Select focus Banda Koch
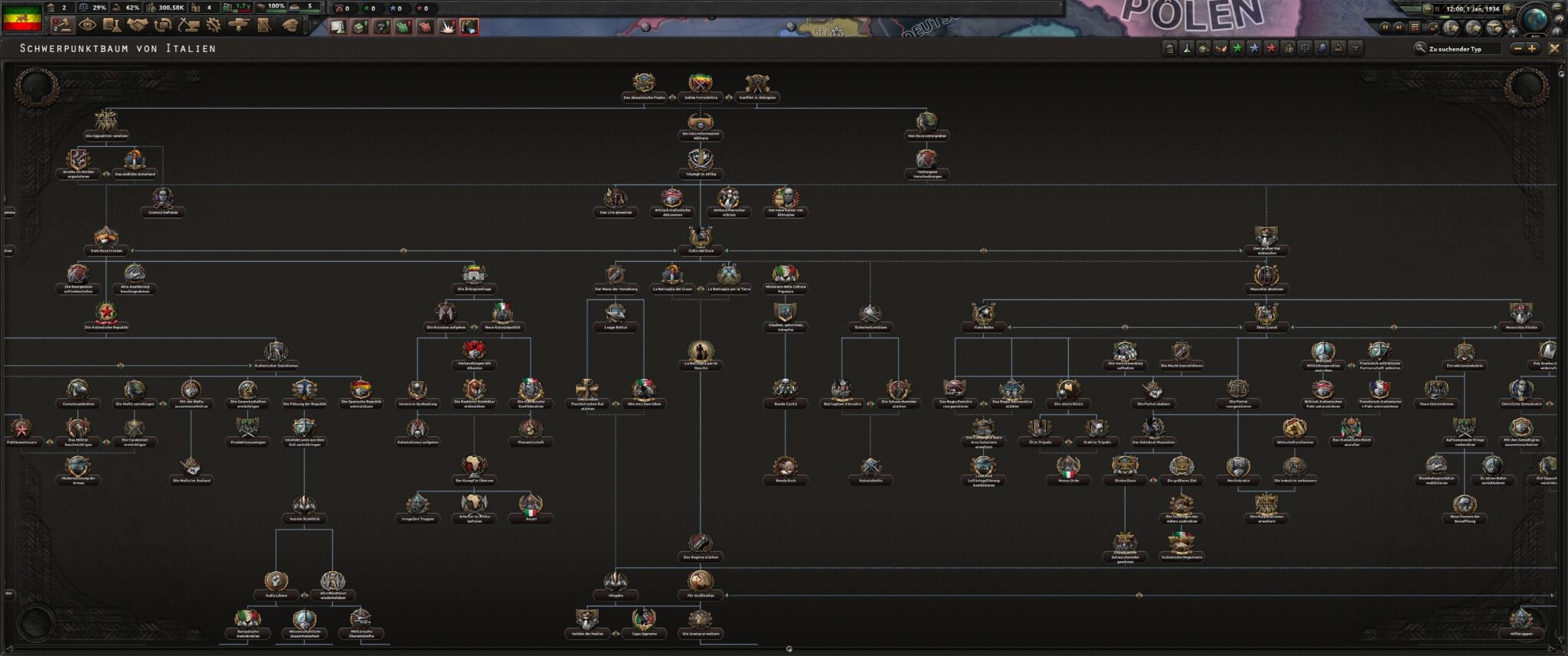 pos(786,469)
